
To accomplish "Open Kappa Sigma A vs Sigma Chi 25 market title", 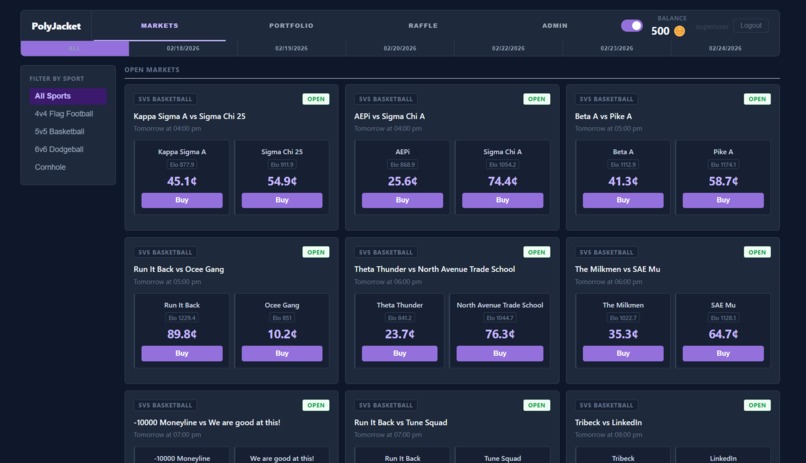I will (189, 117).
